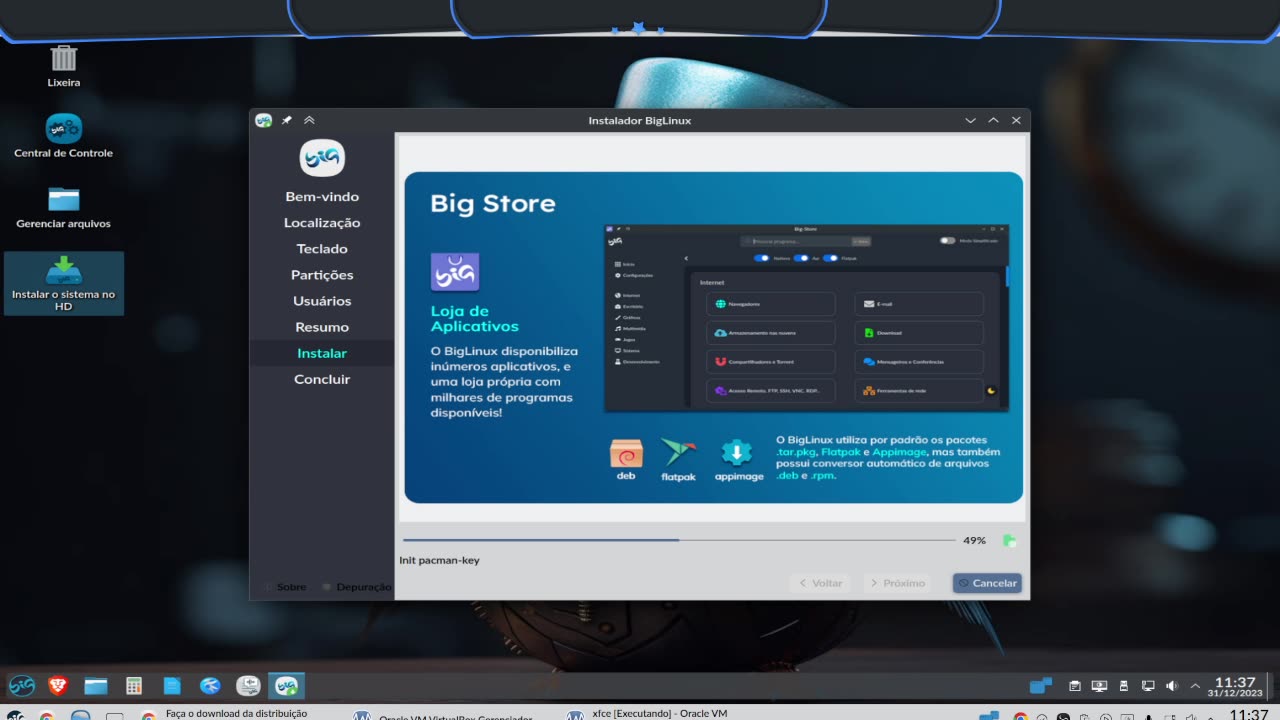Click the installer window's BigLinux title icon

[264, 120]
